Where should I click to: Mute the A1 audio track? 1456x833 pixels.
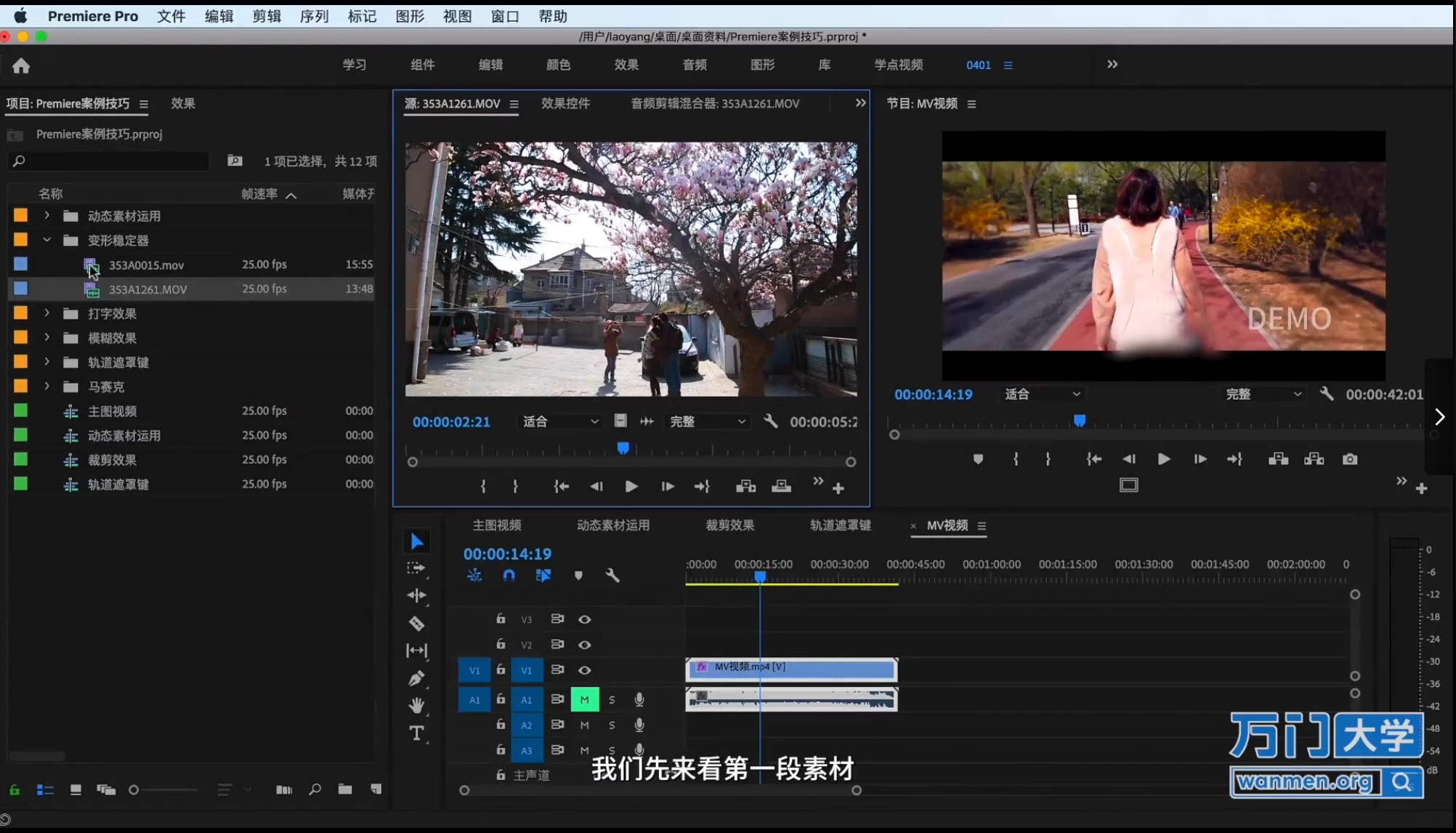[x=585, y=699]
